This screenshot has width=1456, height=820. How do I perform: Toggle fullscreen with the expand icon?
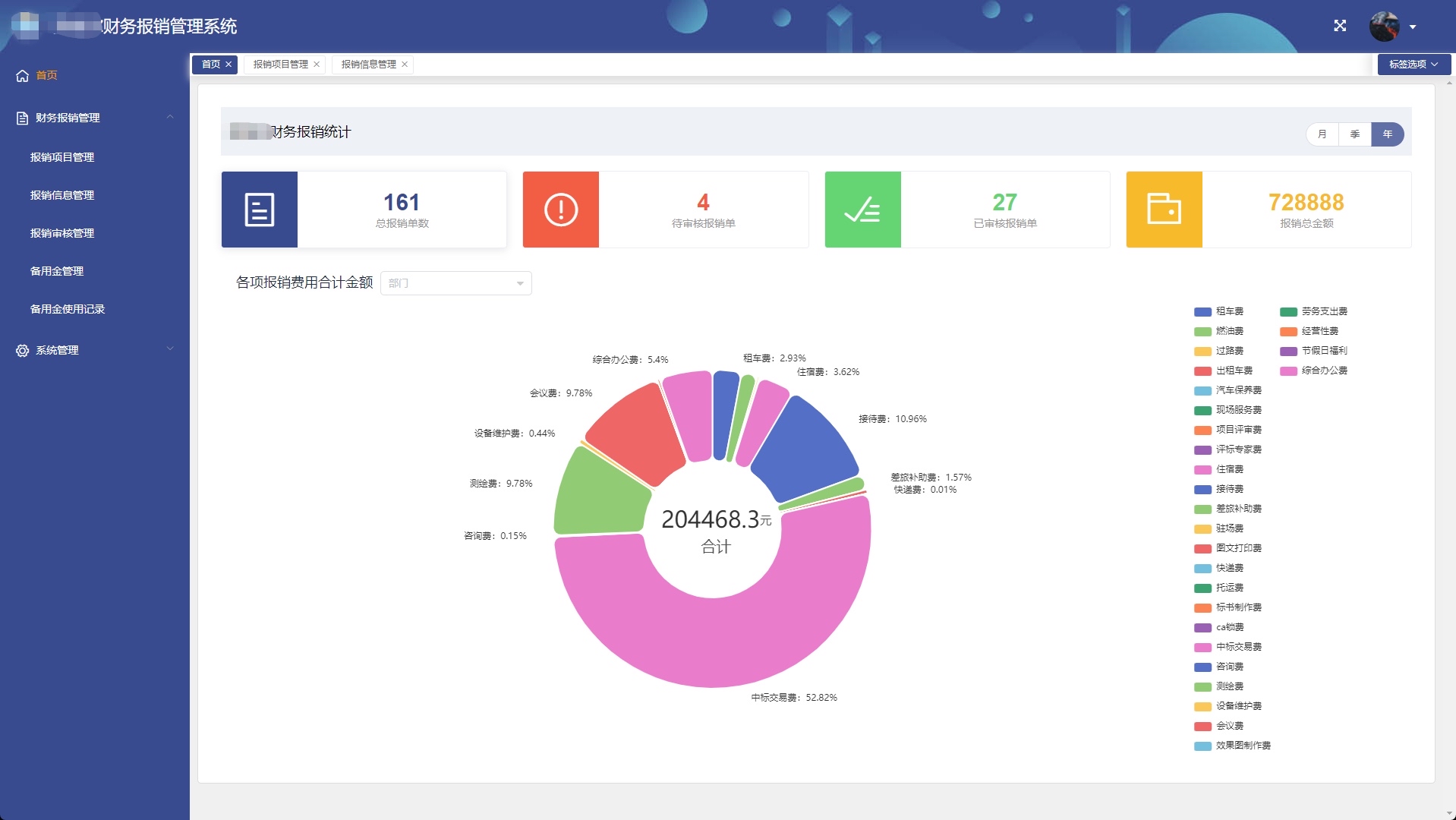click(x=1340, y=26)
